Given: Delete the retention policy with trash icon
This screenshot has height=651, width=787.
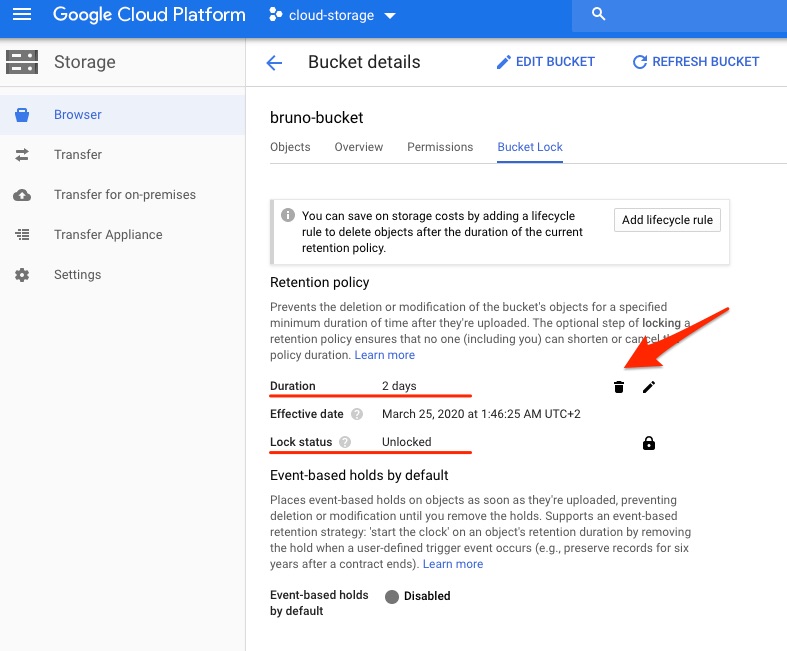Looking at the screenshot, I should click(619, 387).
